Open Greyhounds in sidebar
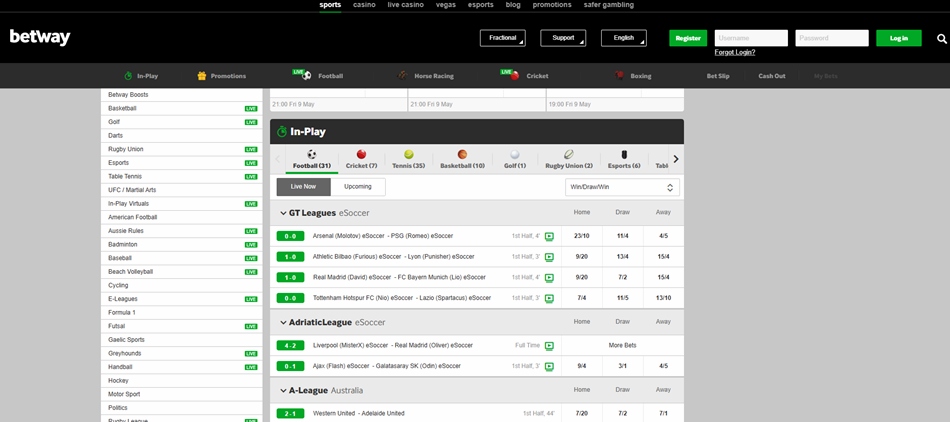The image size is (950, 422). tap(181, 354)
